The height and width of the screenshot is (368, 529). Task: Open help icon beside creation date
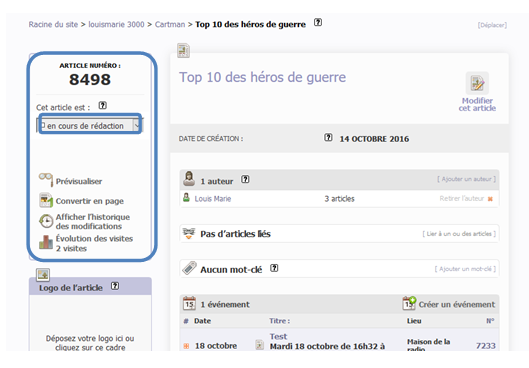point(328,138)
